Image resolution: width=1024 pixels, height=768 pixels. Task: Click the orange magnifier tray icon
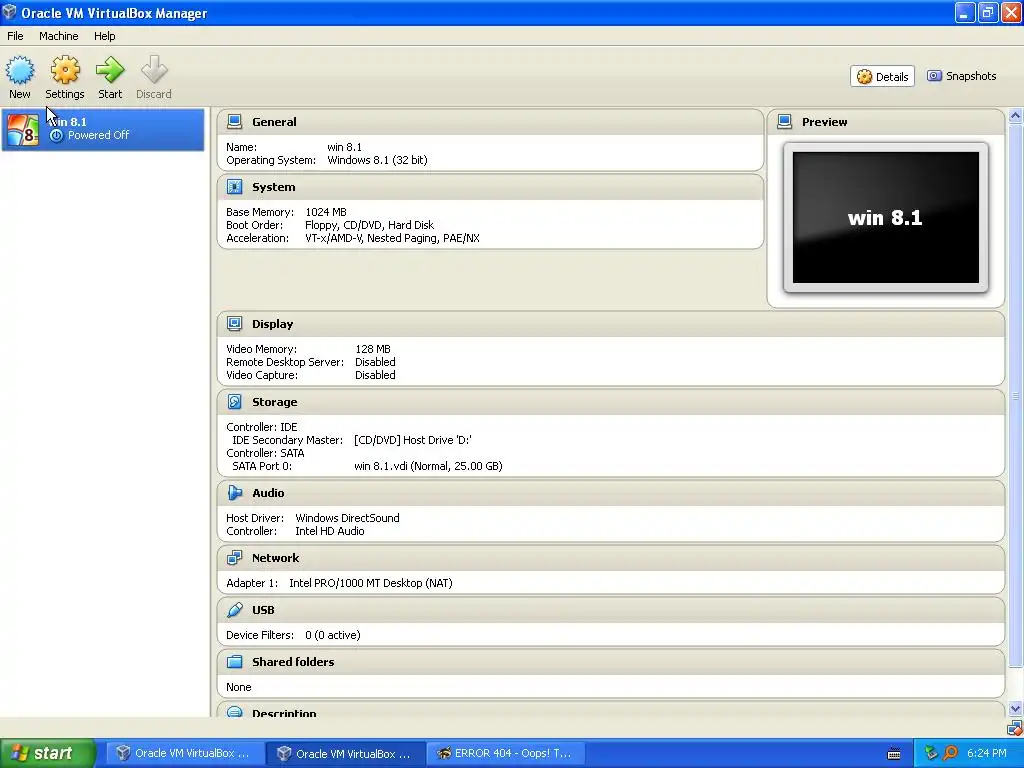(x=950, y=754)
